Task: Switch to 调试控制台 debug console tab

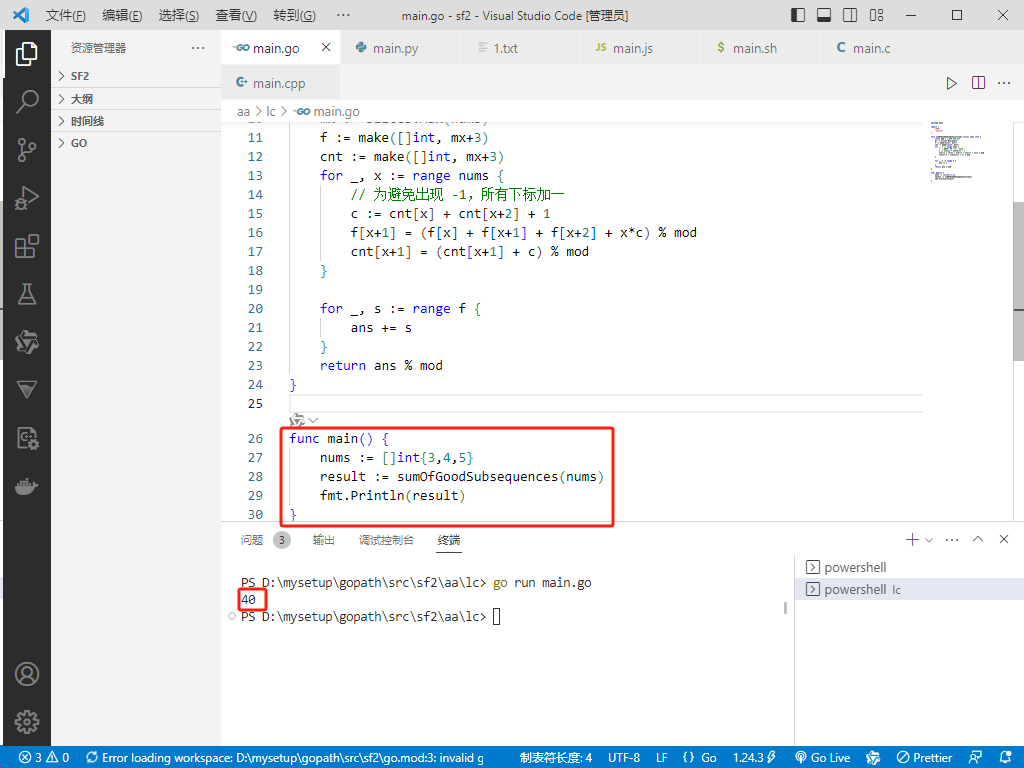Action: (x=386, y=539)
